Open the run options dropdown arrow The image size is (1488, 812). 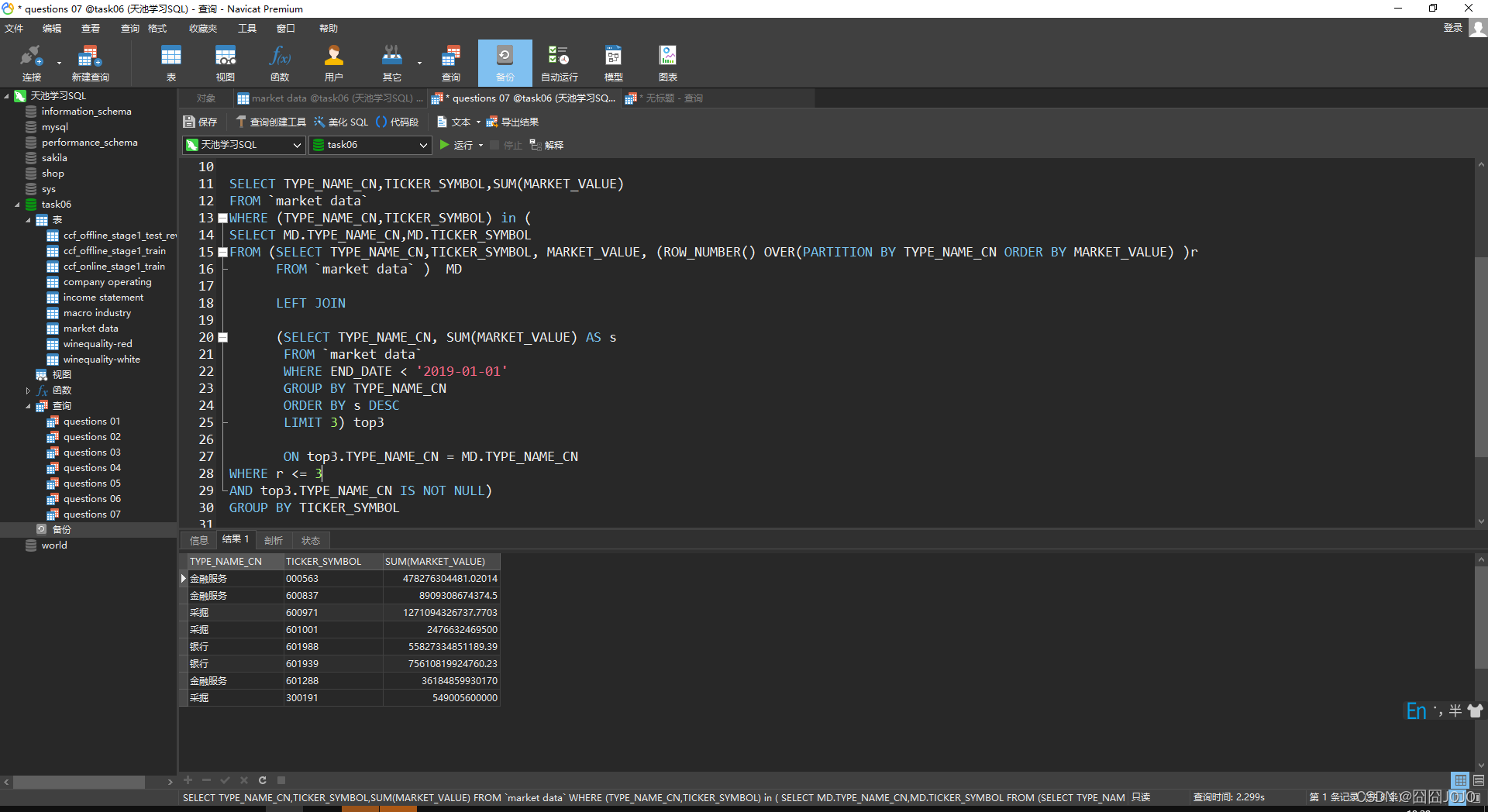480,145
